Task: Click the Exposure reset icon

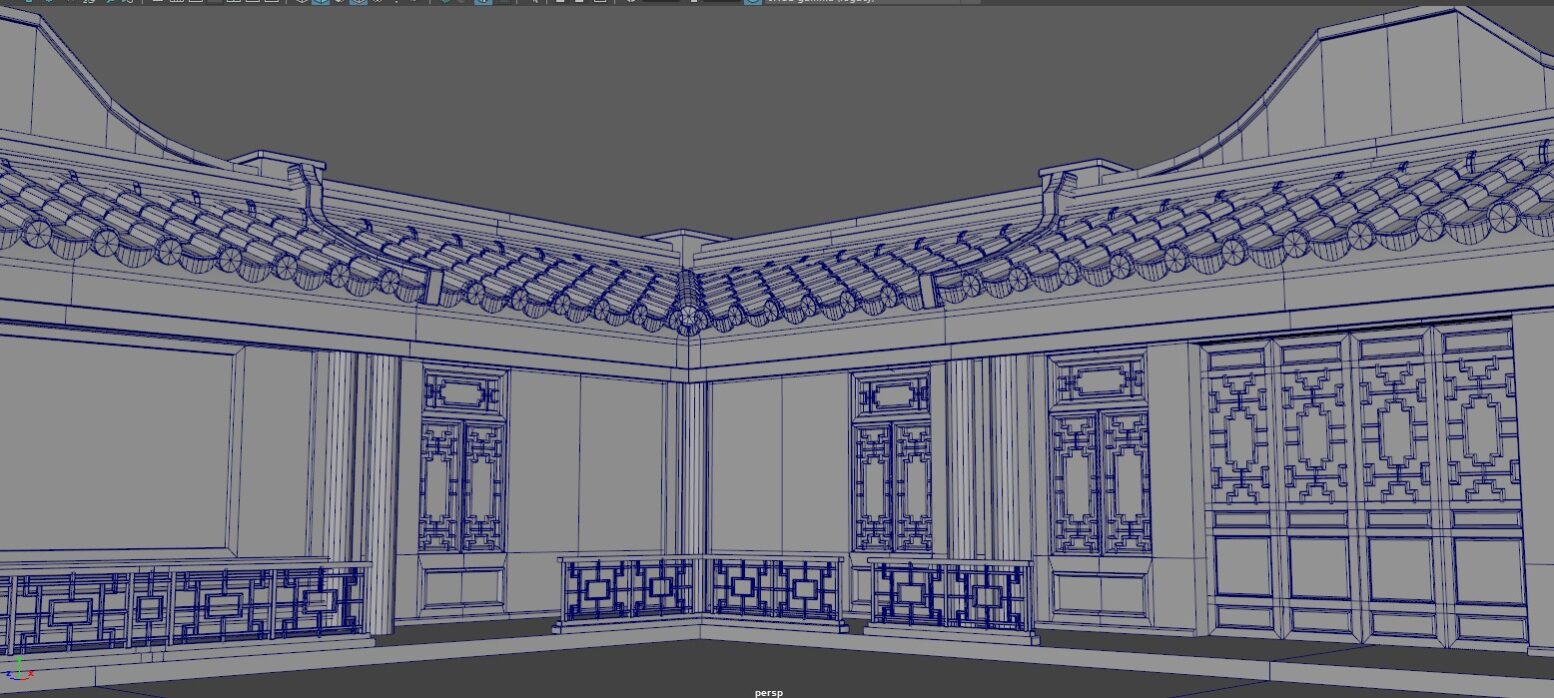Action: tap(631, 1)
